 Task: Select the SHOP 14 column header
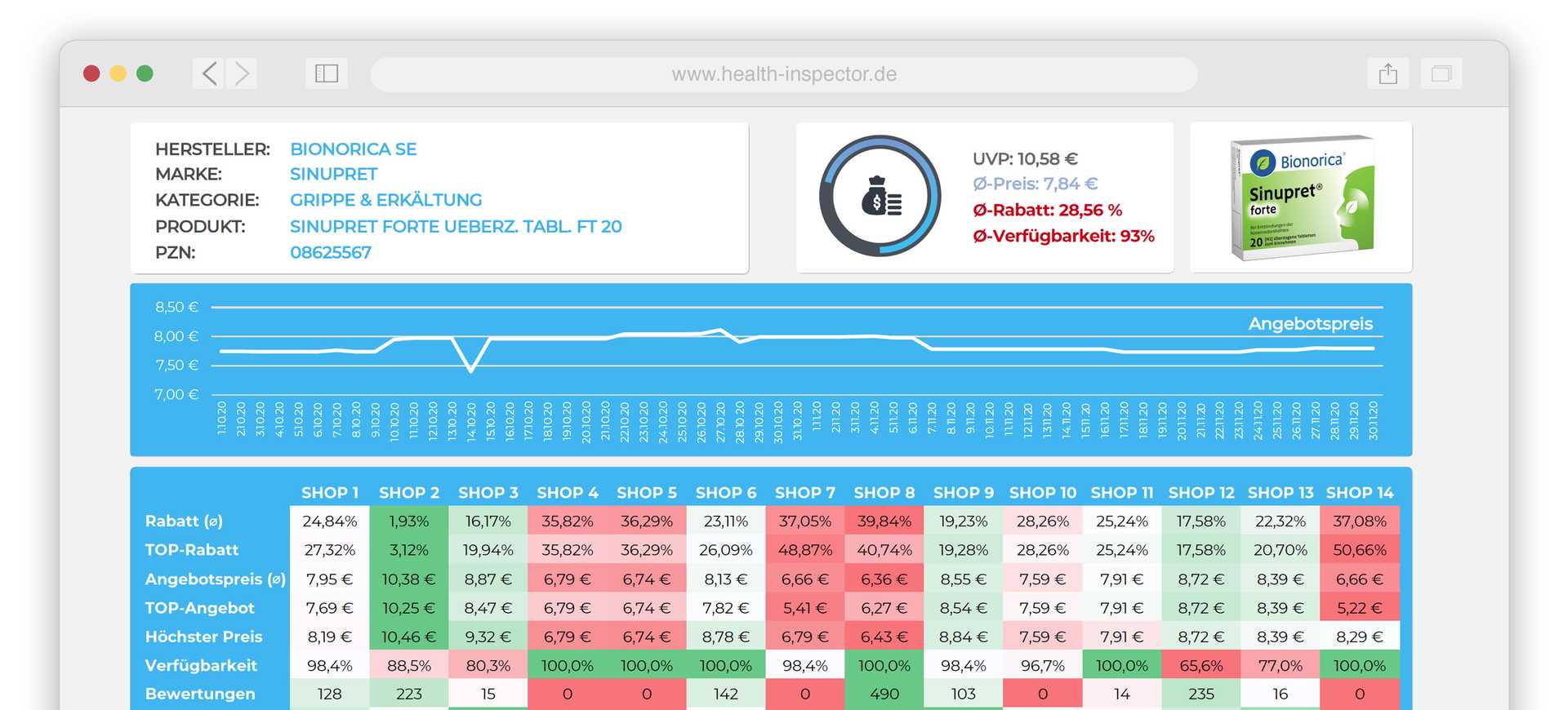coord(1360,493)
